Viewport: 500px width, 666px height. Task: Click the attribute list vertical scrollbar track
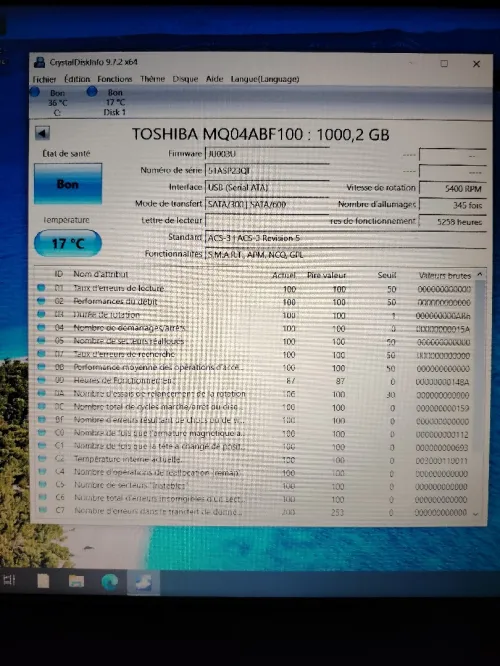pos(478,395)
